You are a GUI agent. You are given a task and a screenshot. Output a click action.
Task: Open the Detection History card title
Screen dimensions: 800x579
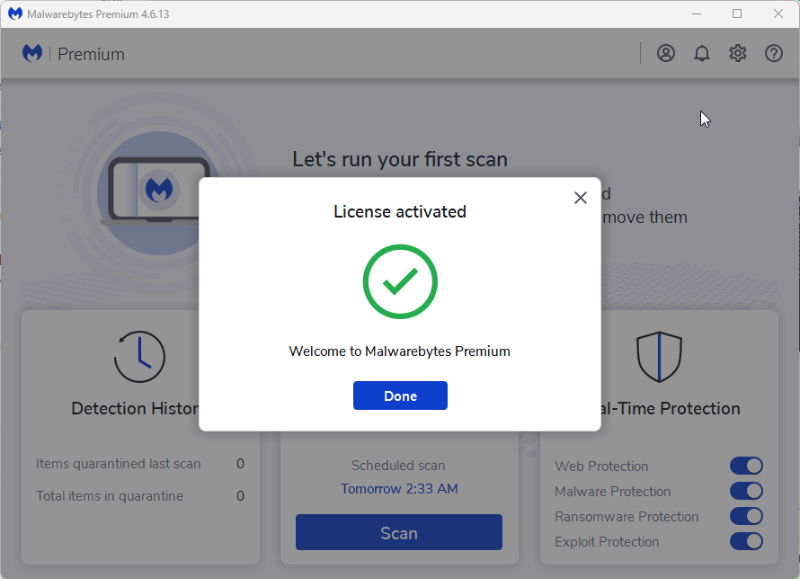[135, 409]
